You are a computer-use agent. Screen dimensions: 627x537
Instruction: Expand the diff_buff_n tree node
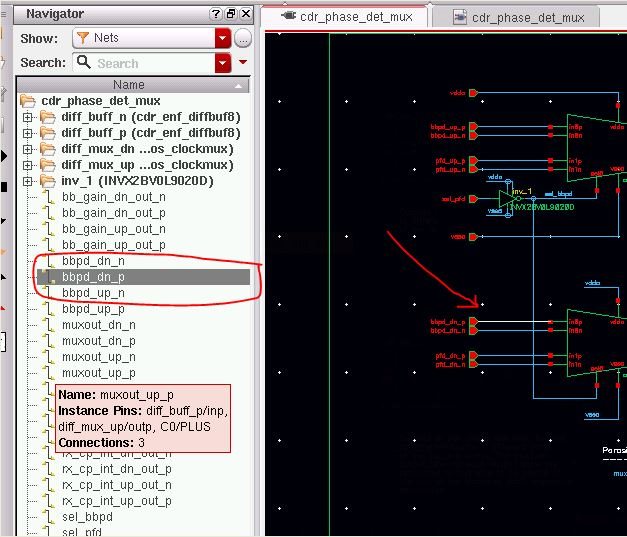pyautogui.click(x=28, y=117)
